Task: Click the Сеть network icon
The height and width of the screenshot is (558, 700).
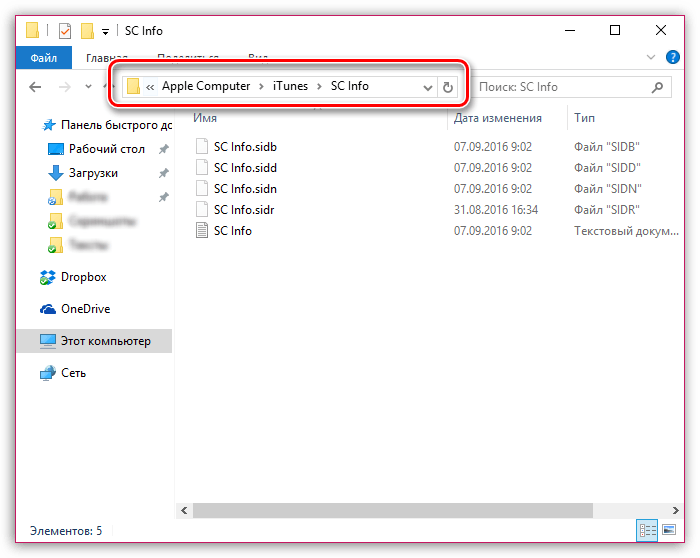Action: (48, 373)
